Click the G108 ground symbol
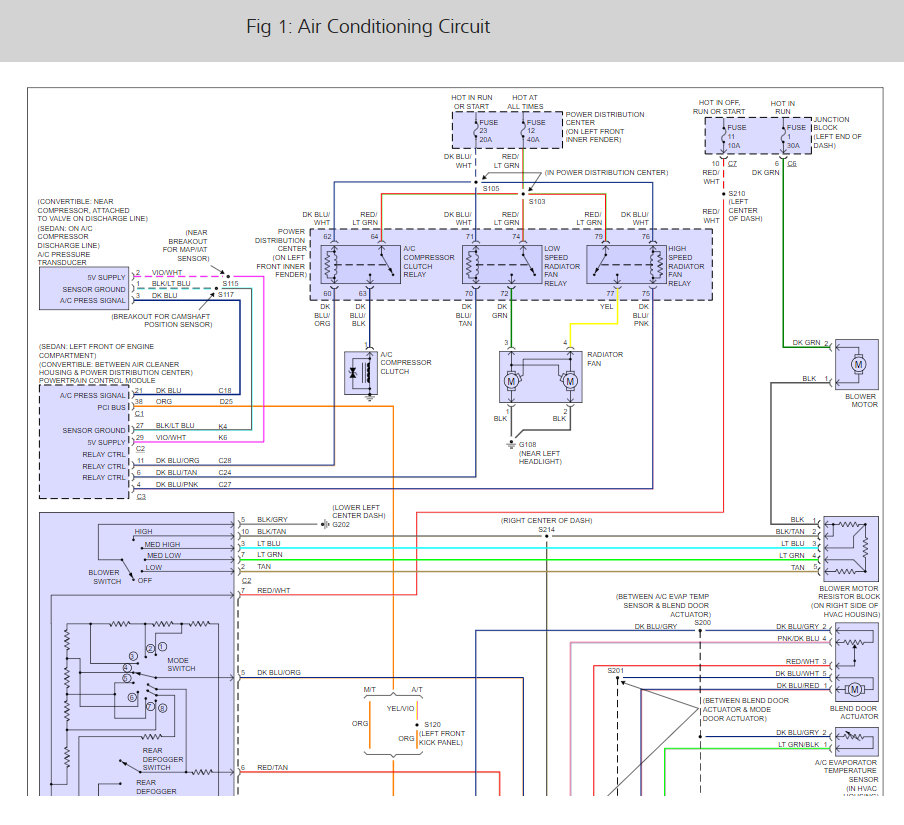 tap(511, 444)
